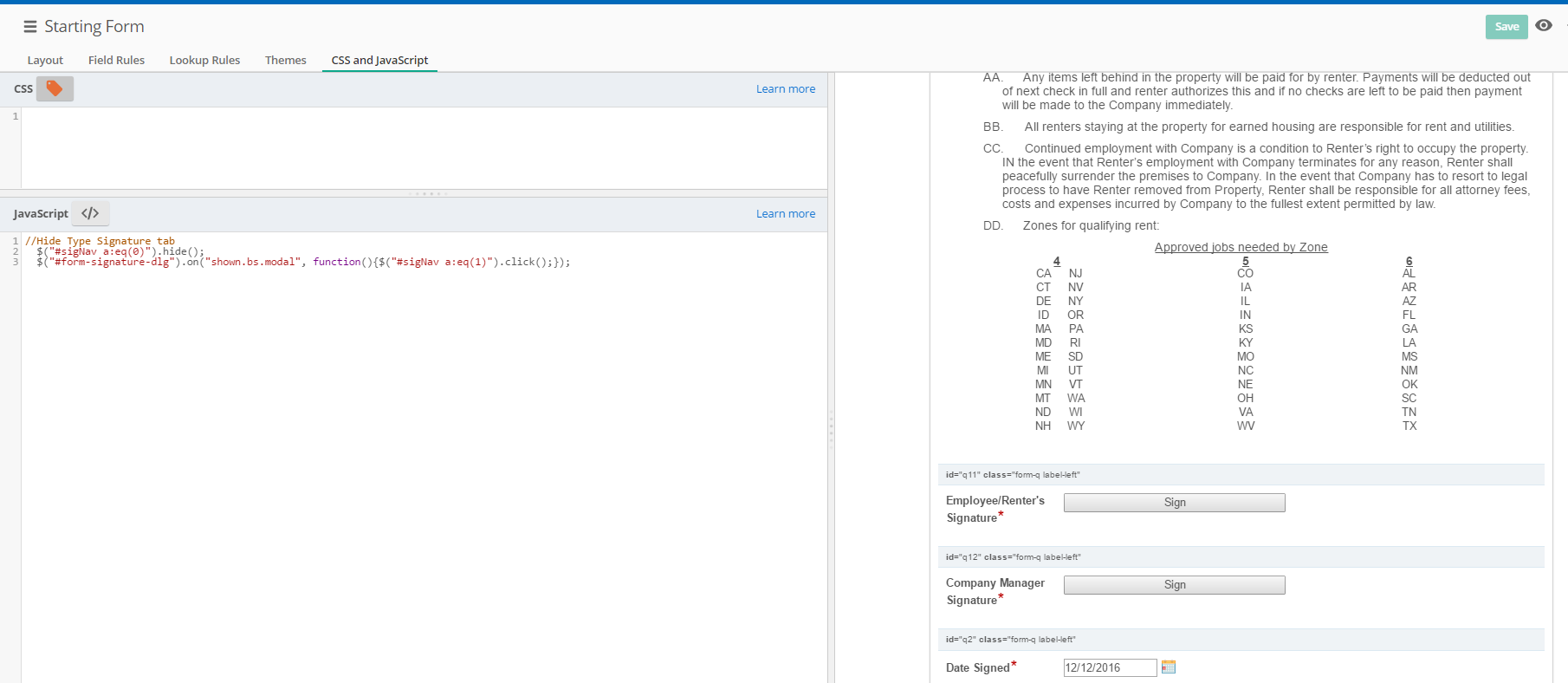Select the CSS and JavaScript tab
This screenshot has width=1568, height=683.
[379, 60]
